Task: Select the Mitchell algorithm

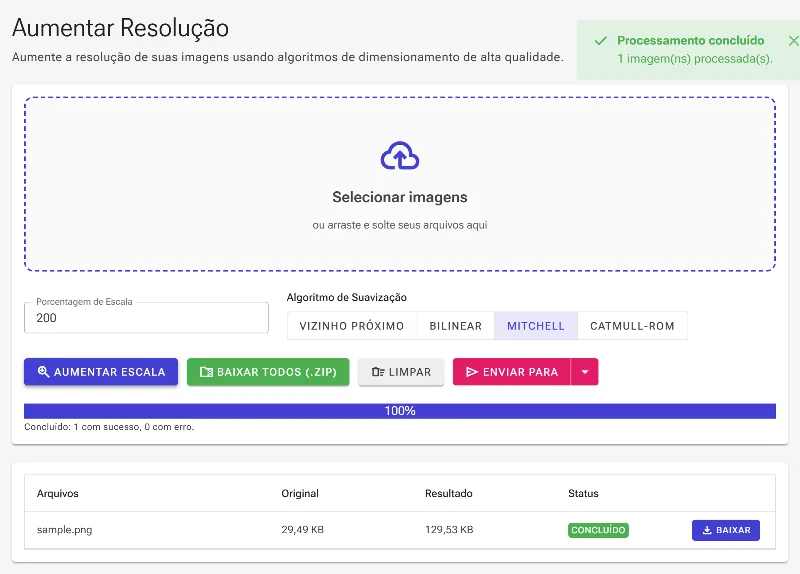Action: click(536, 326)
